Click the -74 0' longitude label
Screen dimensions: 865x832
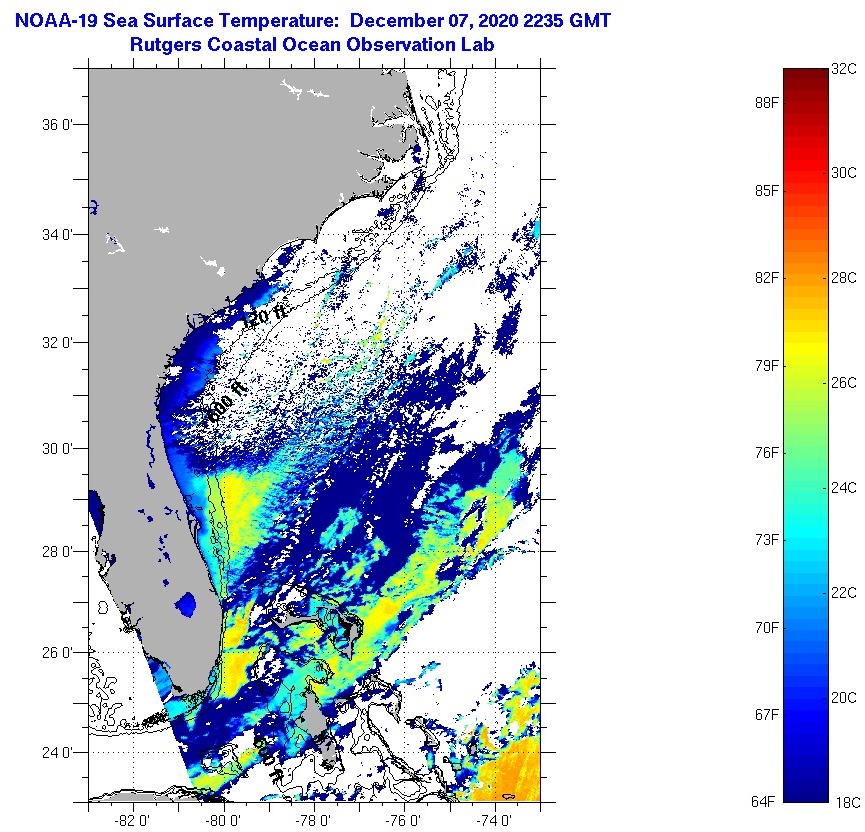(x=495, y=821)
